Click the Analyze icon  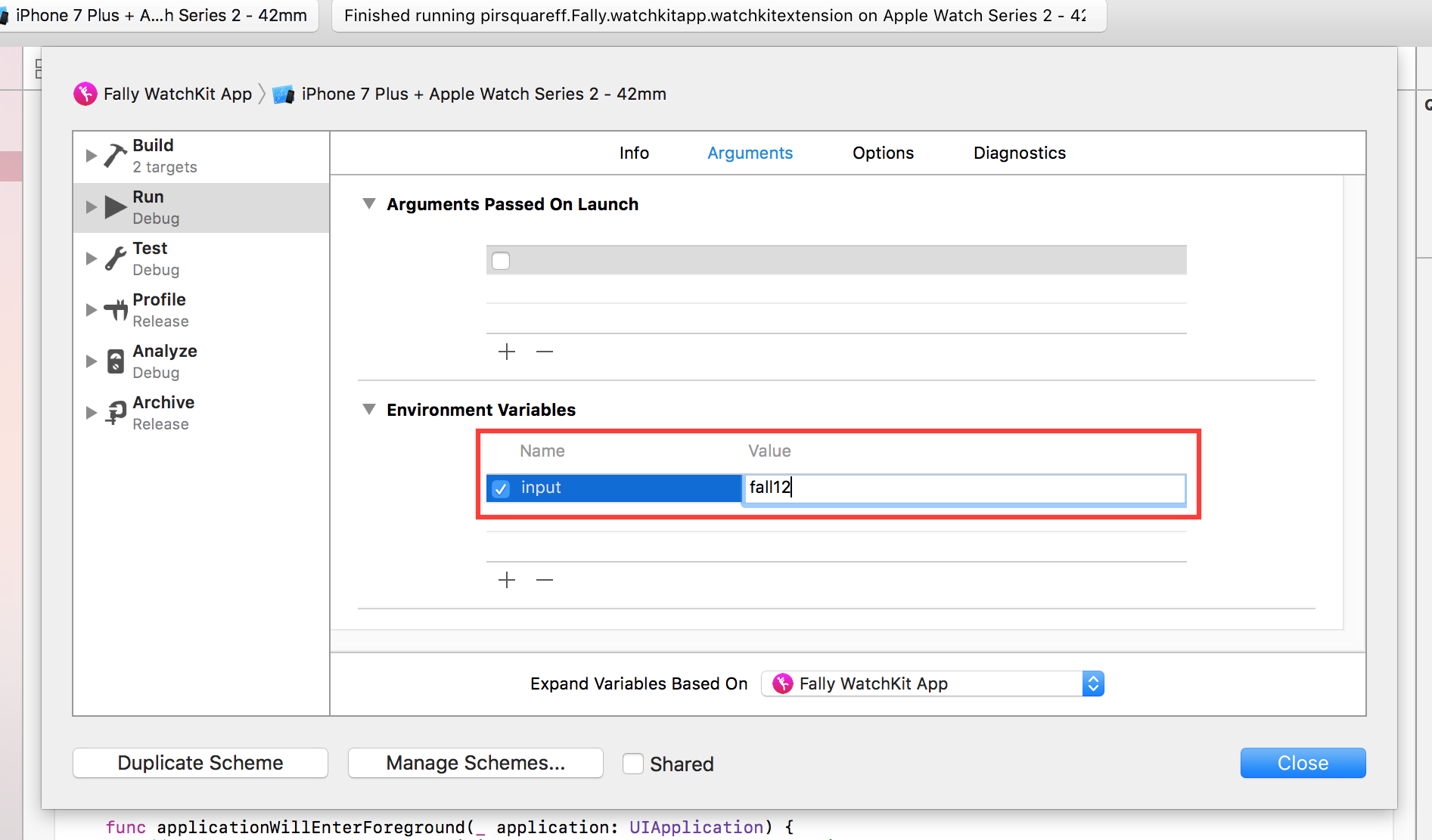(116, 361)
